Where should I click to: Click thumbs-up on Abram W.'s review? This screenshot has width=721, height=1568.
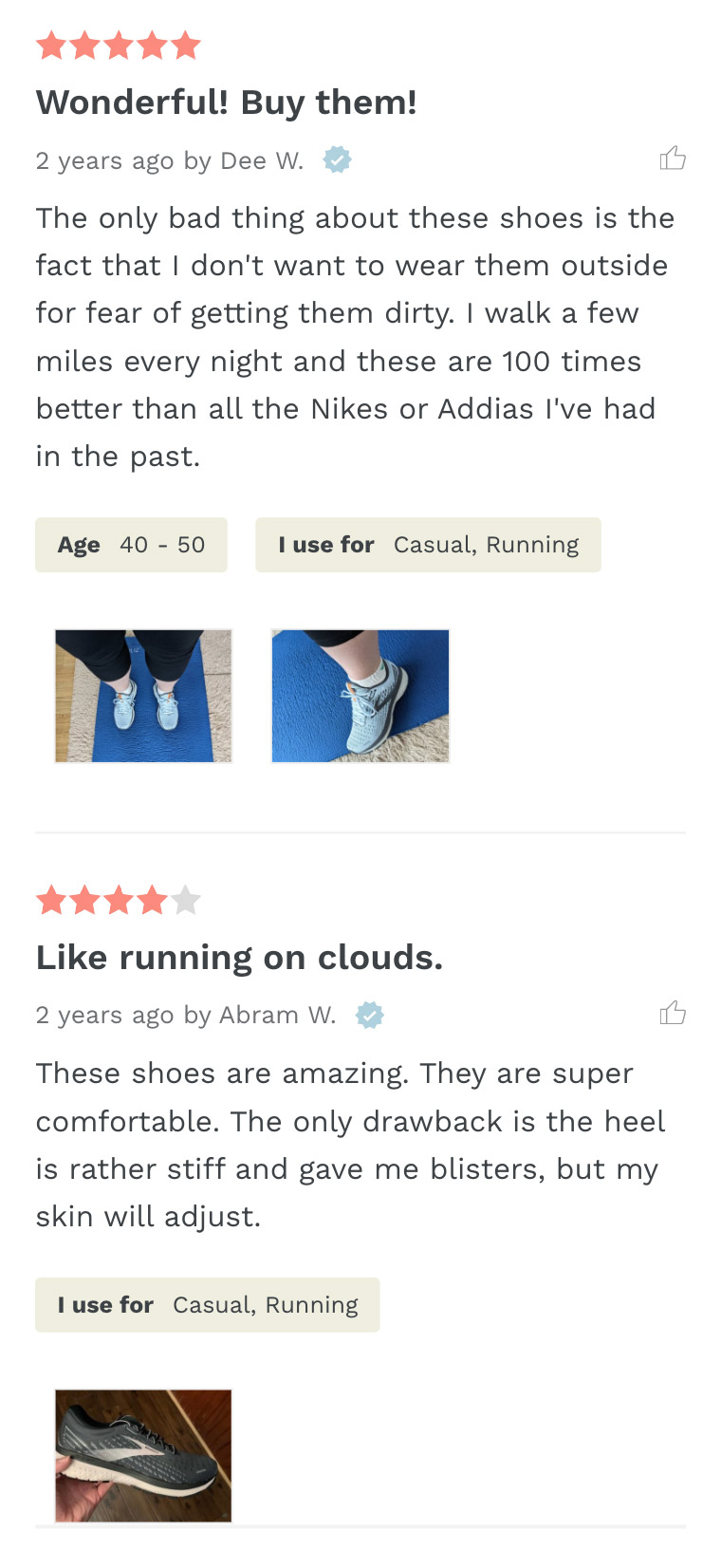pyautogui.click(x=673, y=1014)
